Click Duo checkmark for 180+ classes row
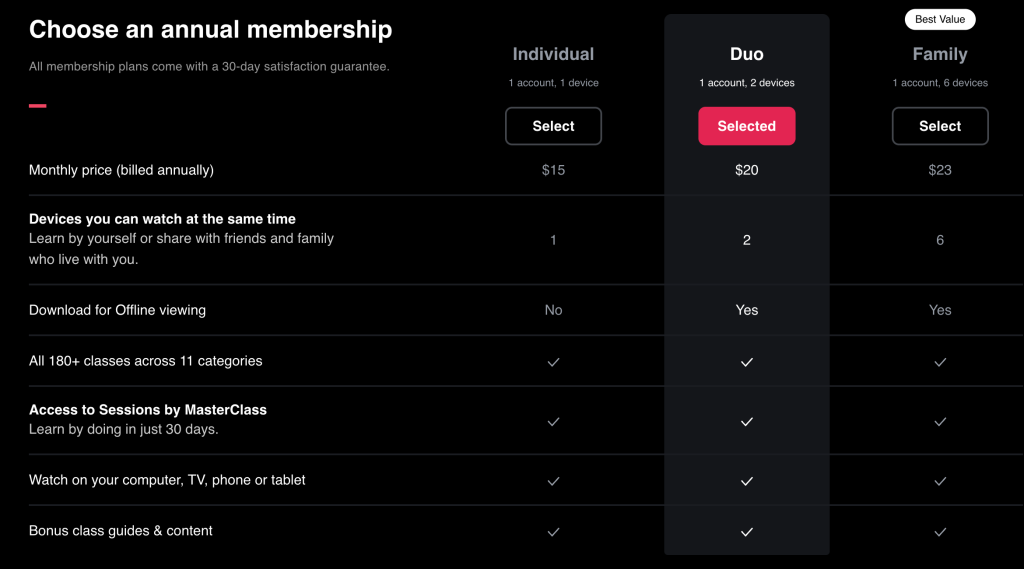Viewport: 1024px width, 569px height. [746, 362]
